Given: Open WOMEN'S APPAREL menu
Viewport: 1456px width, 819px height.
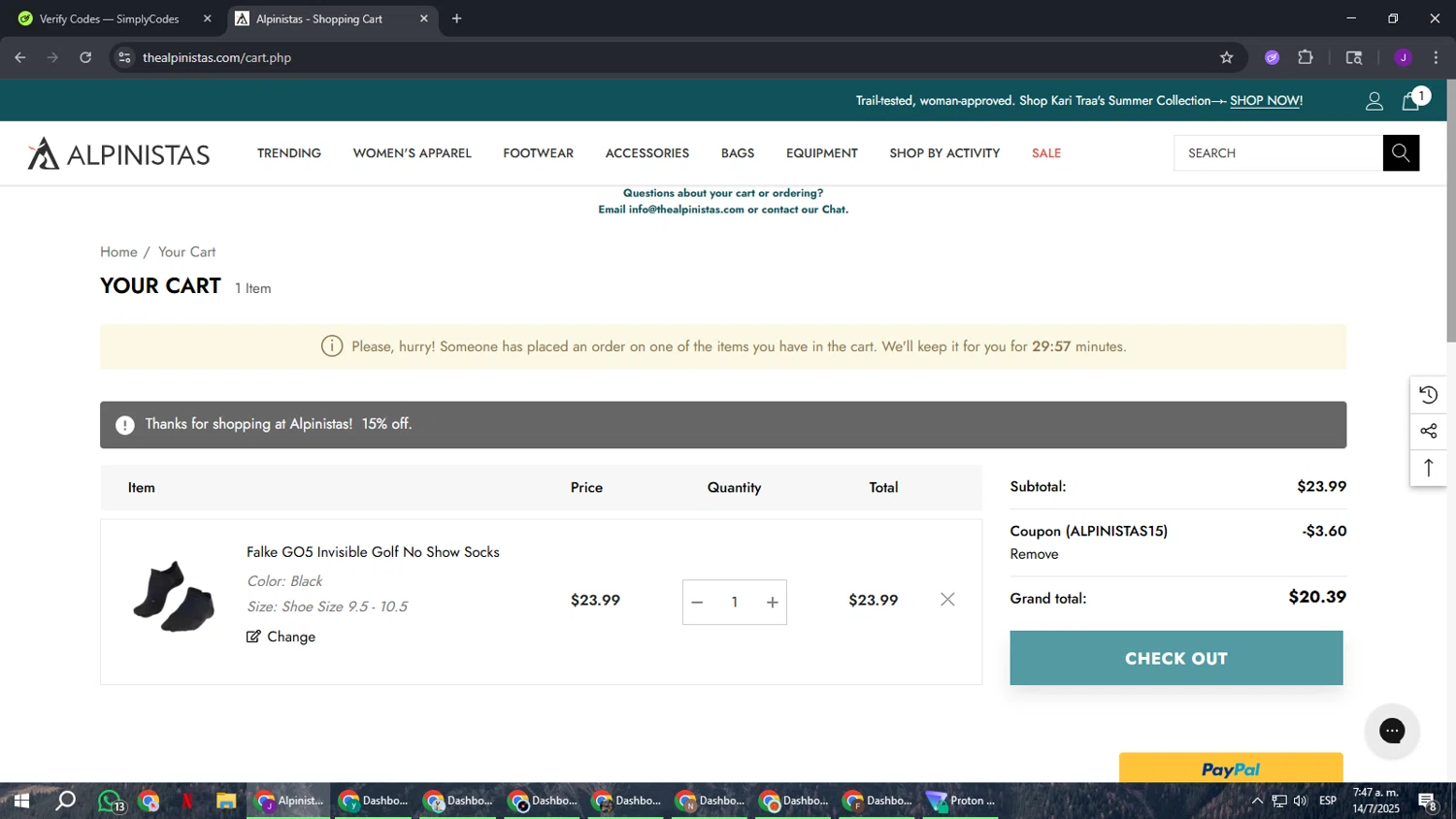Looking at the screenshot, I should (413, 153).
